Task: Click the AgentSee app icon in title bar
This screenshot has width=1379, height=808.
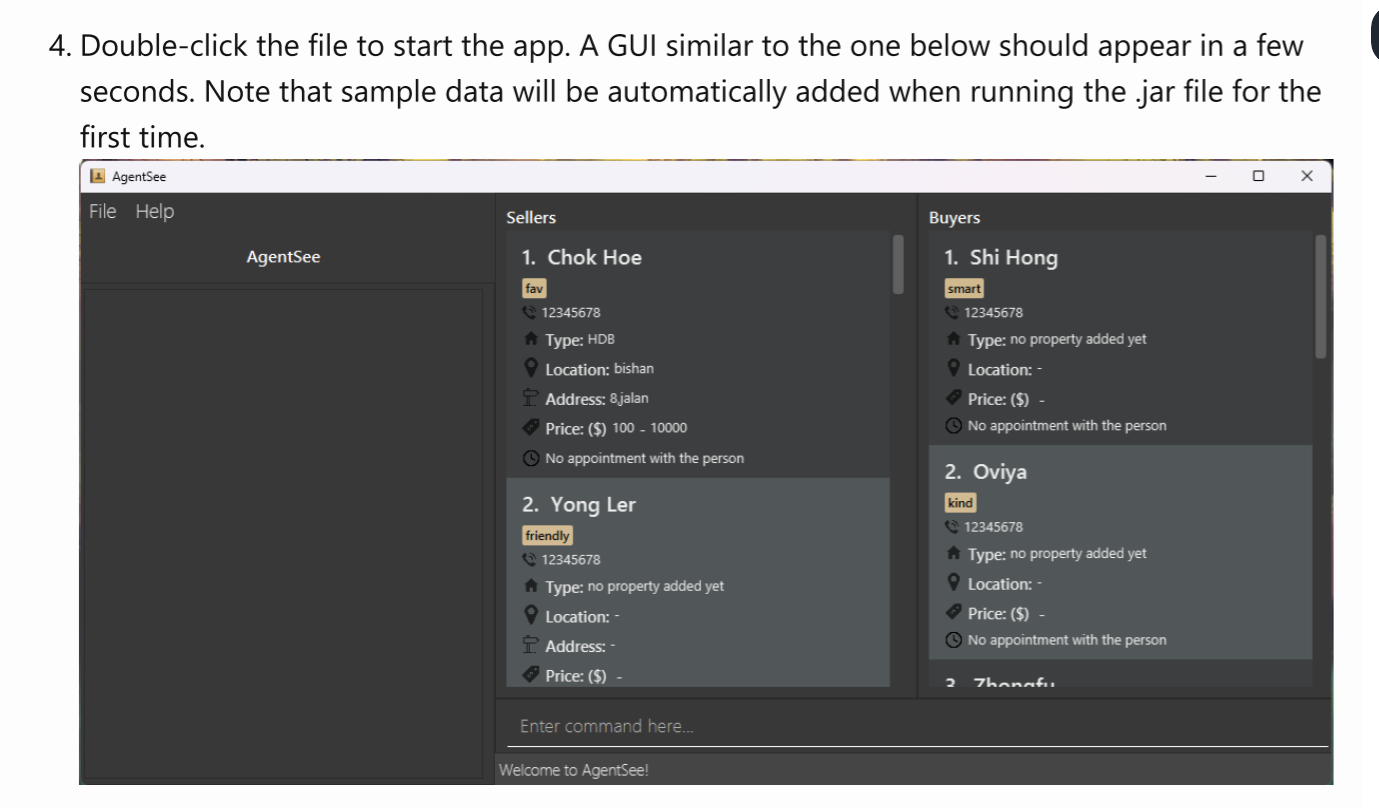Action: [98, 176]
